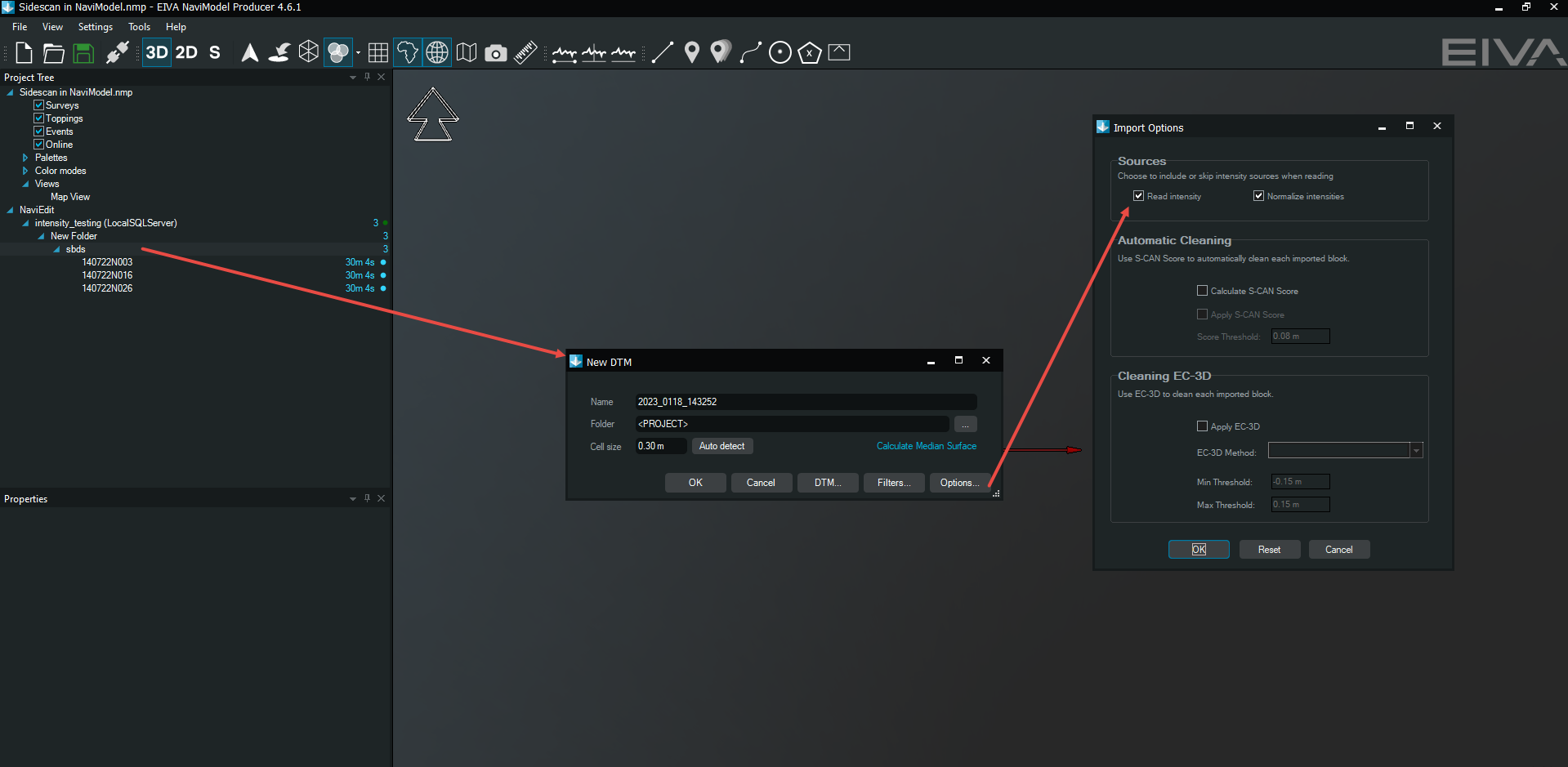Collapse the Views tree node
Screen dimensions: 1568x767
point(25,184)
